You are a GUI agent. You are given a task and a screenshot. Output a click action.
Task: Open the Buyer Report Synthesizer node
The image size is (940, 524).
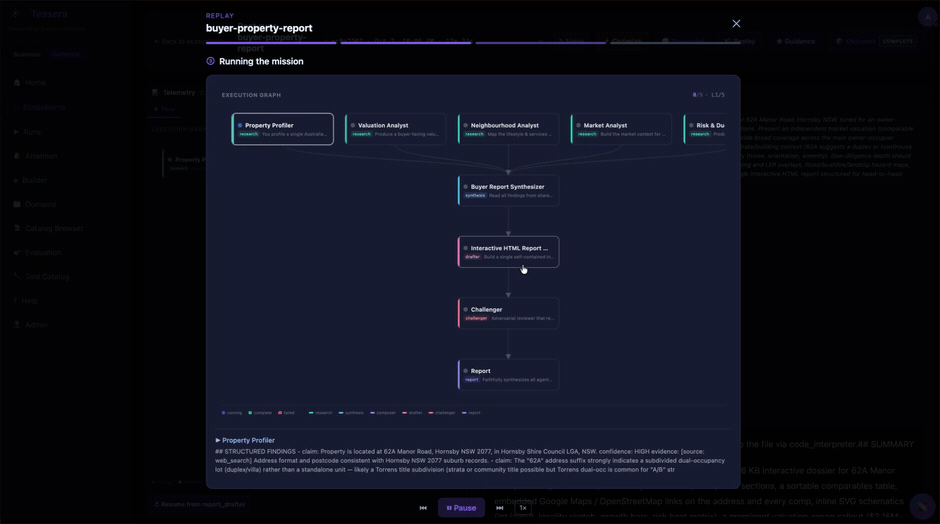click(508, 190)
